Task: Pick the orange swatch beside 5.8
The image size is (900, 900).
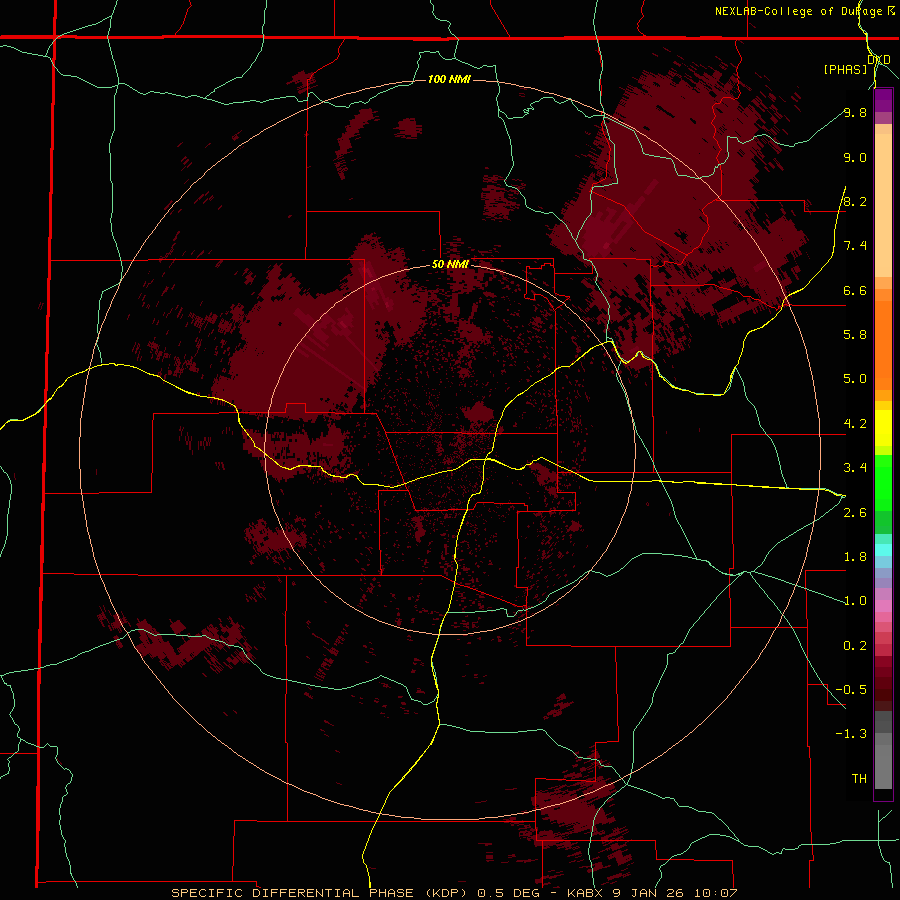Action: (883, 344)
